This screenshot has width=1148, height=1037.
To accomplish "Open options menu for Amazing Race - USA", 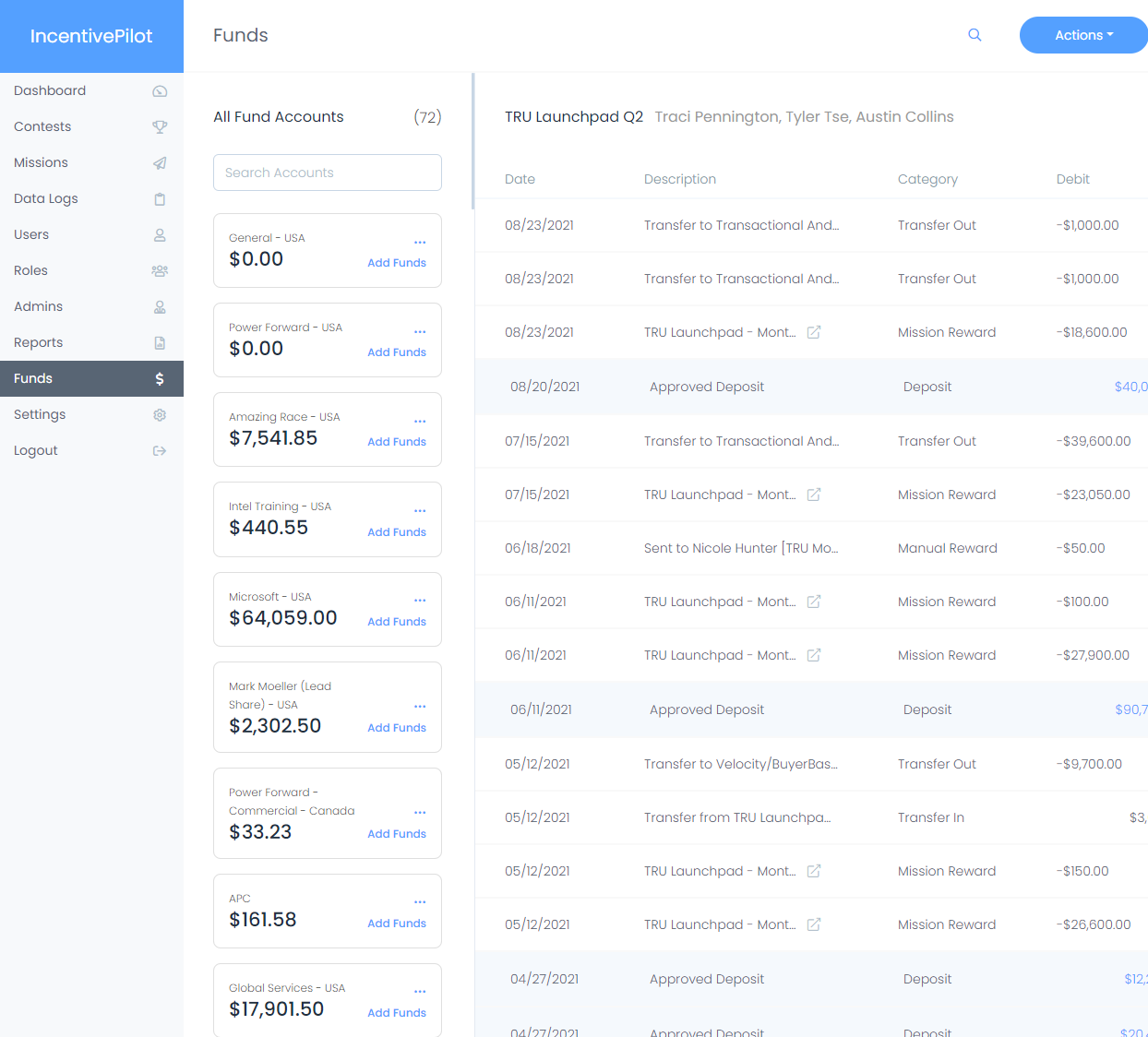I will 420,422.
